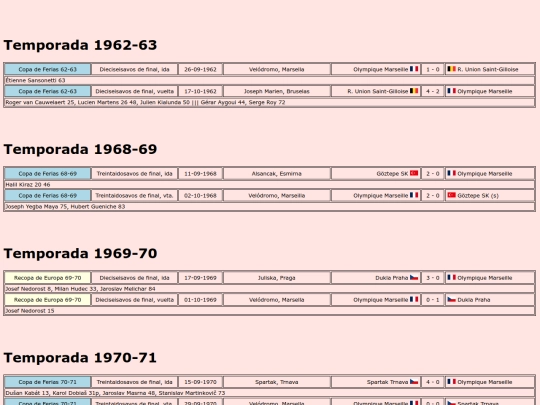Click Treintaidosavos de final, ida dated 11-09-1968
Screen dimensions: 540x405
tap(135, 174)
